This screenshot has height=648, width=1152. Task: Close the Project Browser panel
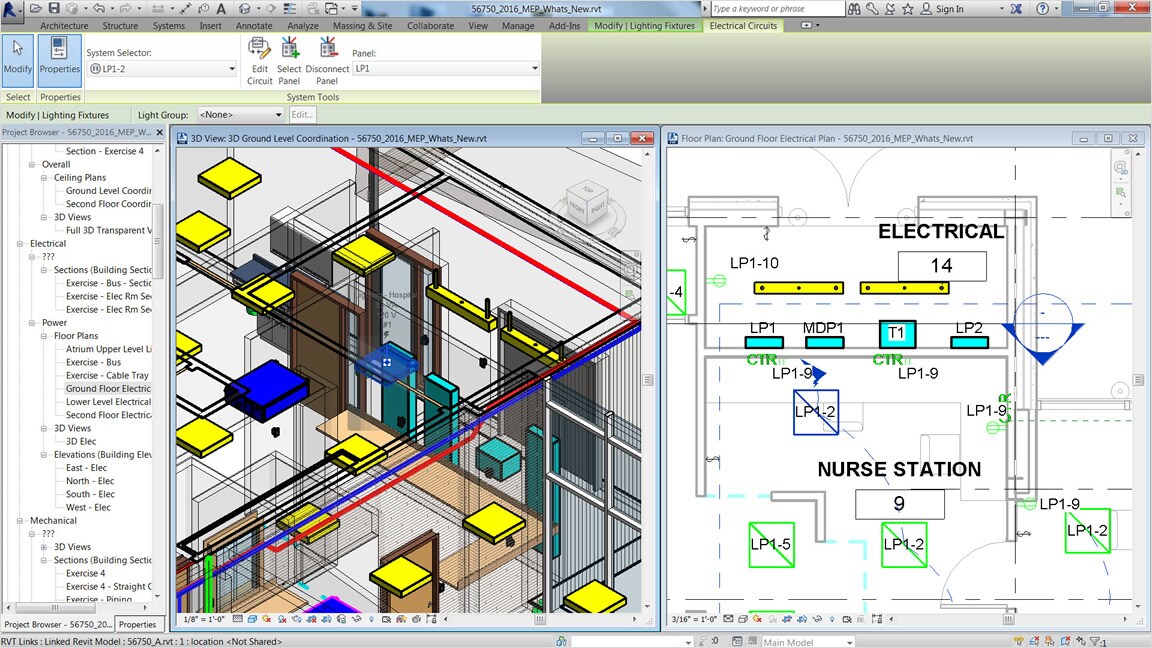[x=159, y=132]
